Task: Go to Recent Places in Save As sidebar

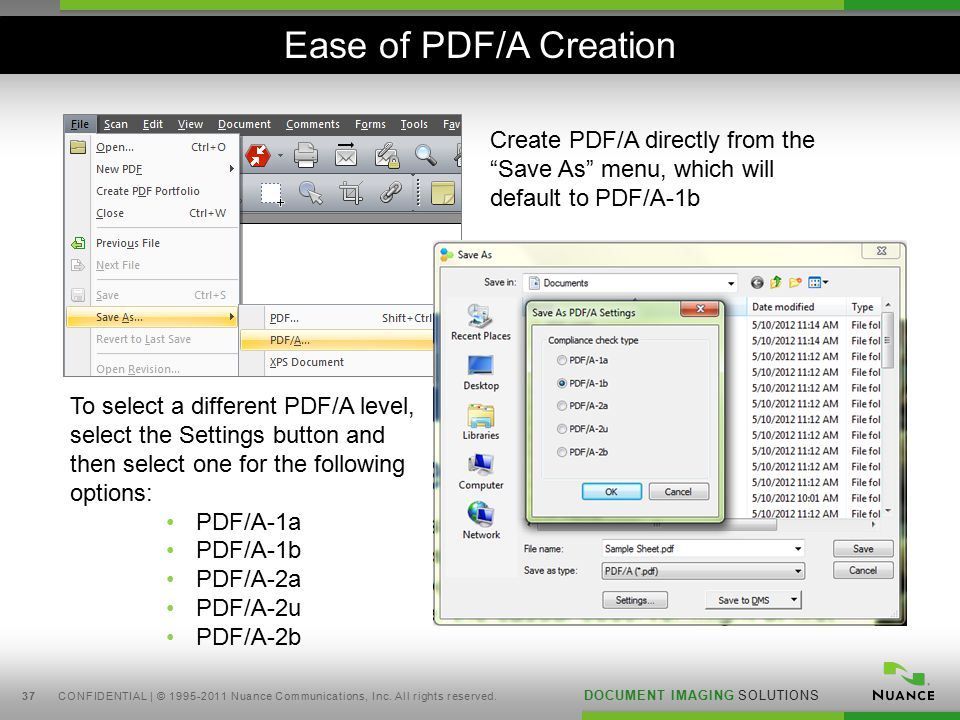Action: coord(481,323)
